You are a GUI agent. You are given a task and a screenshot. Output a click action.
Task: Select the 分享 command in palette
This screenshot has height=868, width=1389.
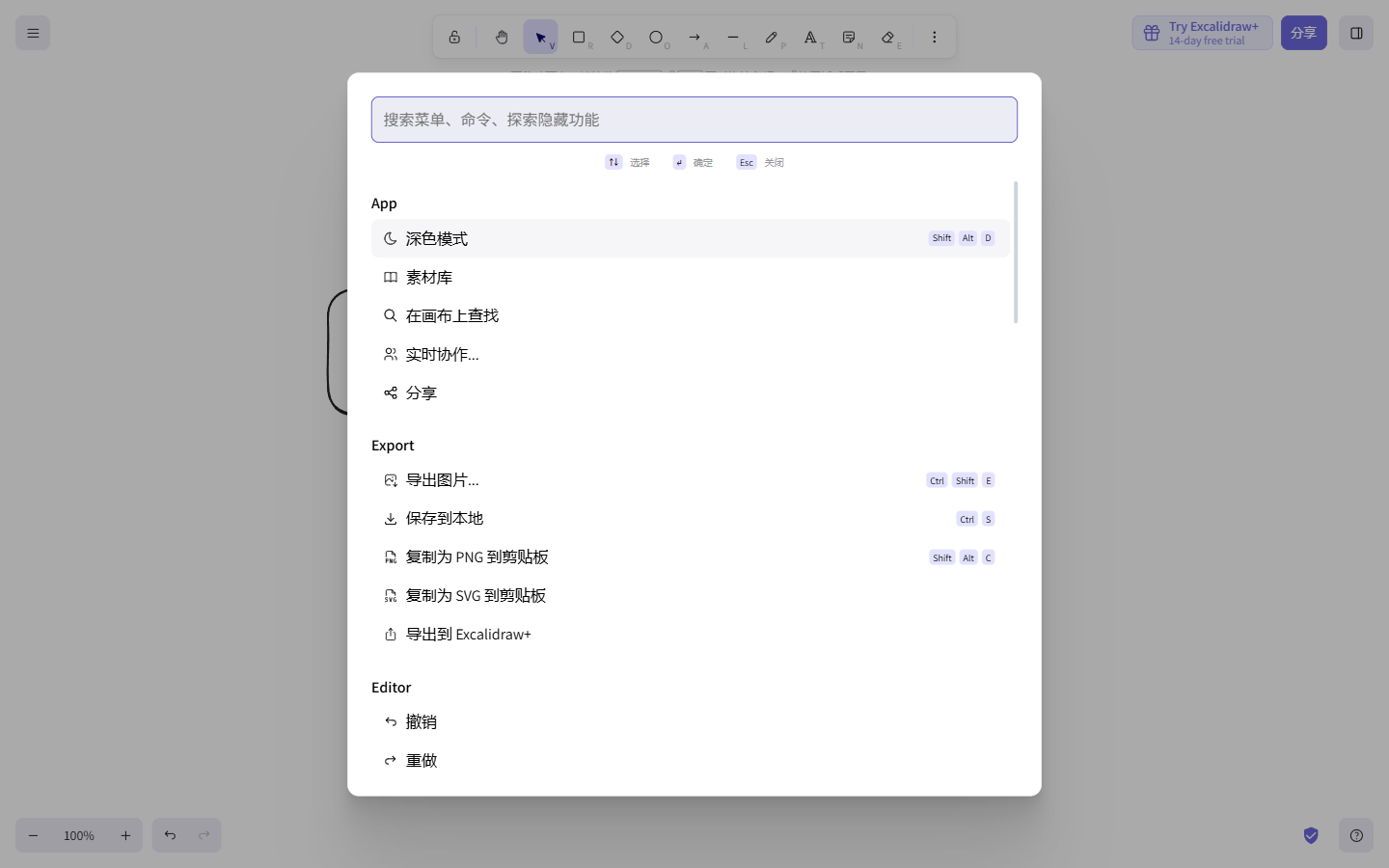[691, 393]
